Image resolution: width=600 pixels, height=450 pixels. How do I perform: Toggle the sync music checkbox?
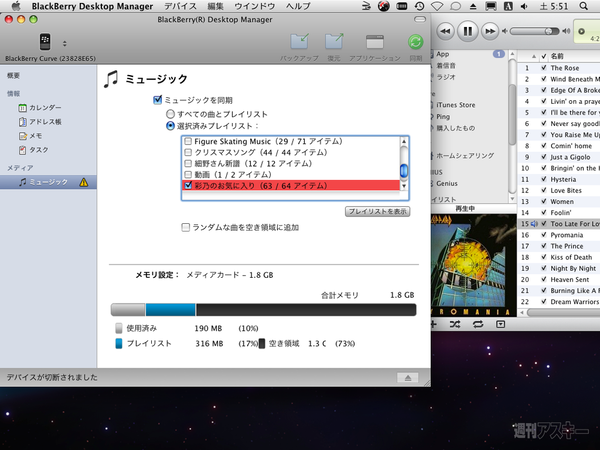pos(157,100)
